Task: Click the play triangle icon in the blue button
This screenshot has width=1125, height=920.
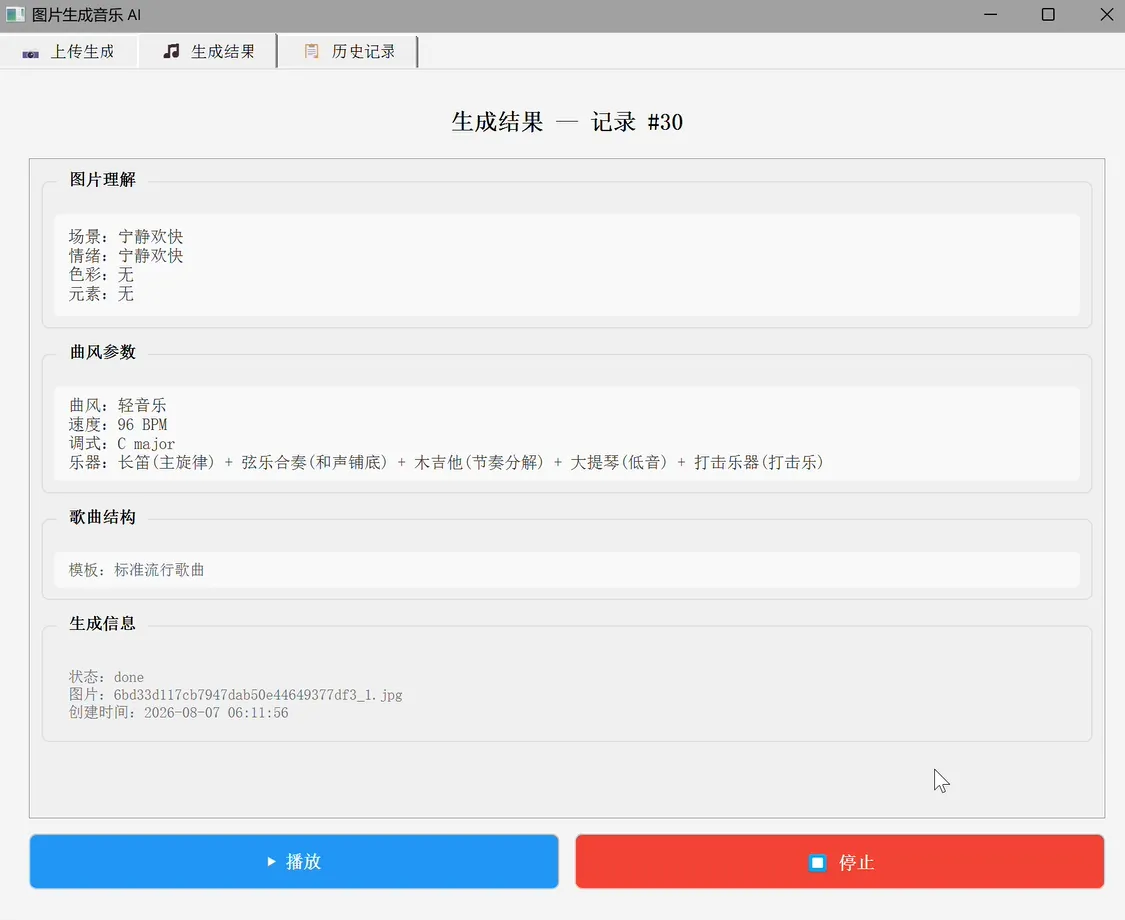Action: (271, 861)
